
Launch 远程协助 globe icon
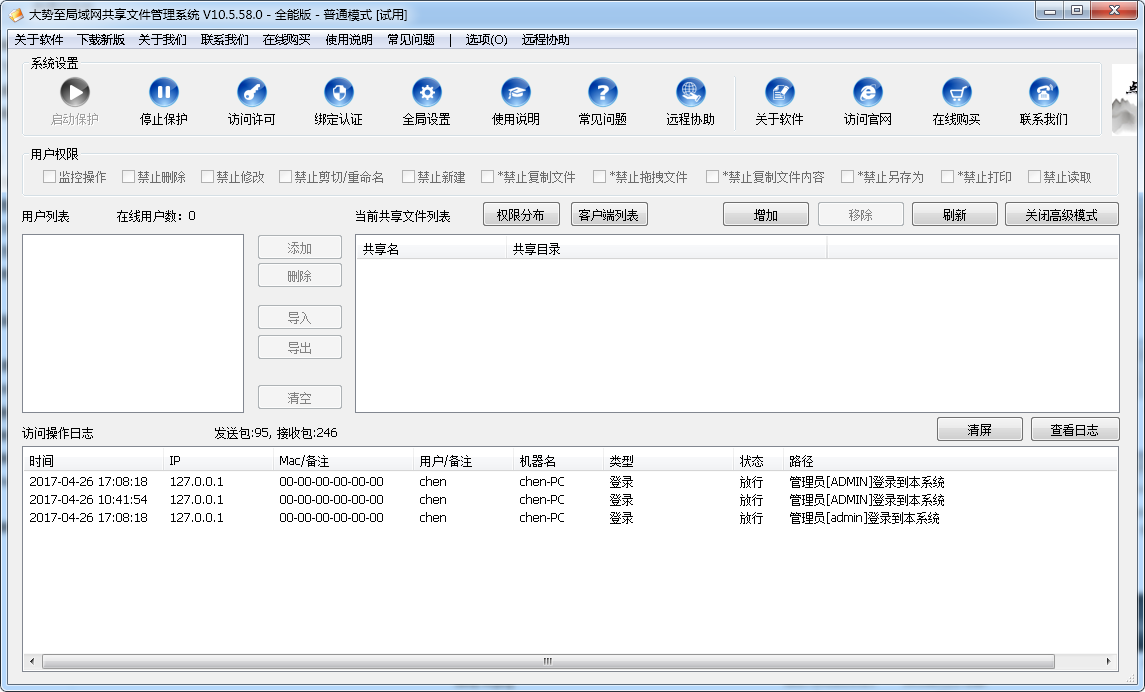[x=691, y=93]
